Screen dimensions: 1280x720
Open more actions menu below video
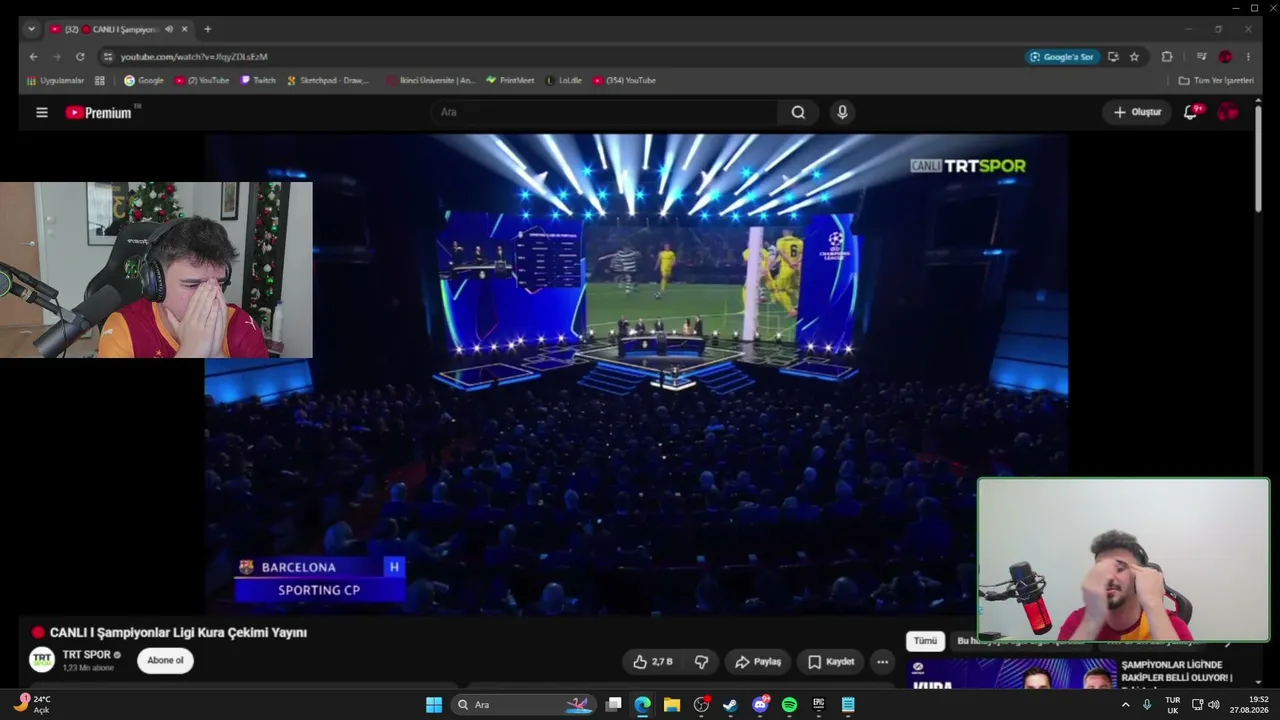coord(882,662)
